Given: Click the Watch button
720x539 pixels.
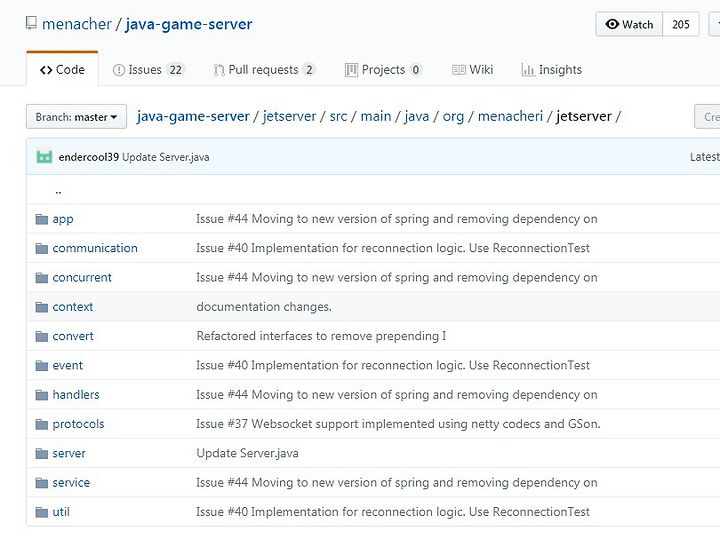Looking at the screenshot, I should point(630,24).
